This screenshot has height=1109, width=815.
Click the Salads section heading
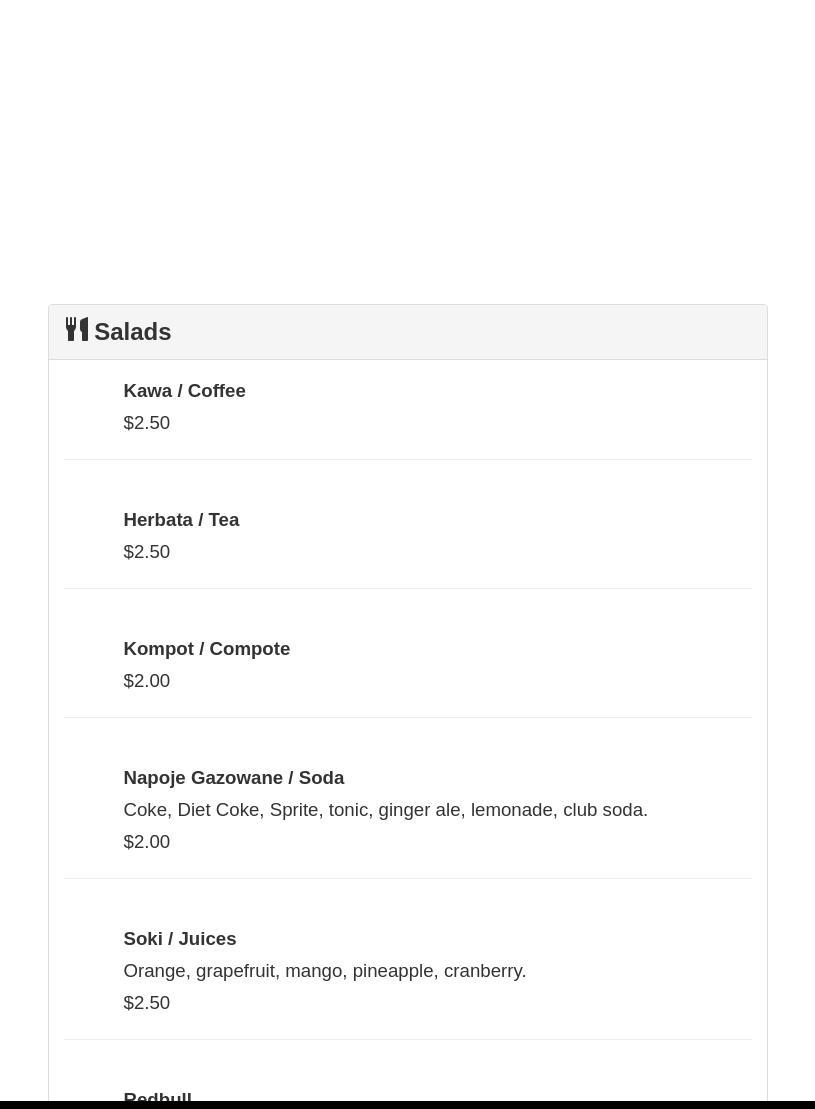pos(132,332)
